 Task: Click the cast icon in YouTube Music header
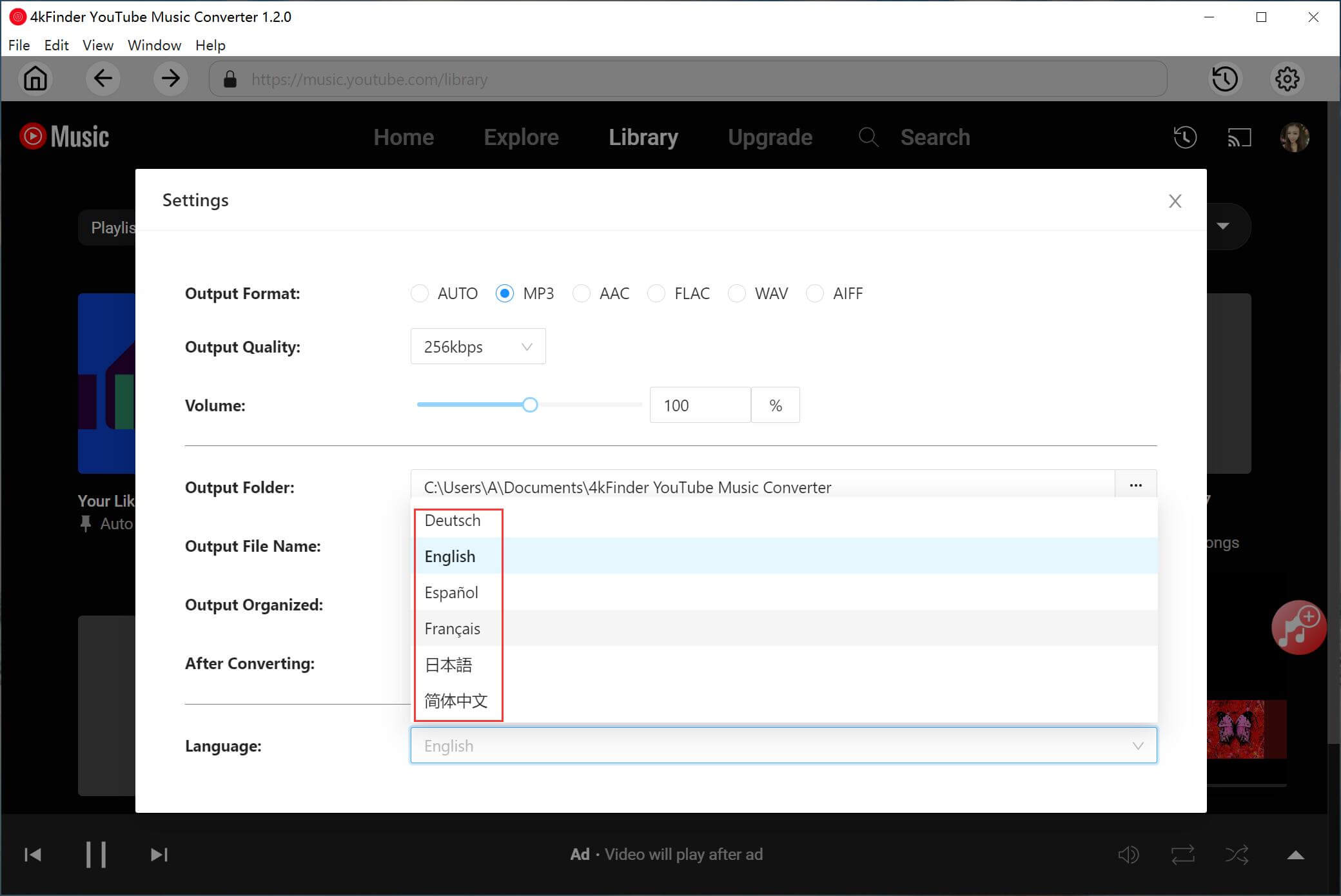[1238, 137]
